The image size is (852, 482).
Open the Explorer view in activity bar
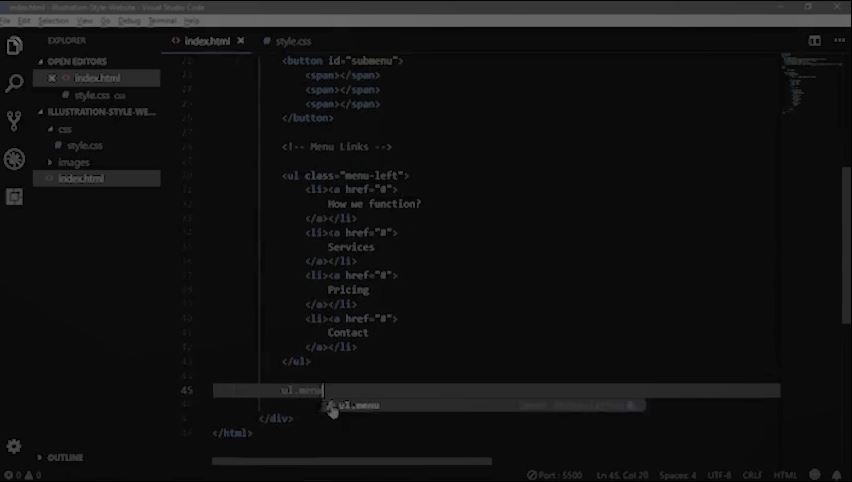click(x=14, y=46)
